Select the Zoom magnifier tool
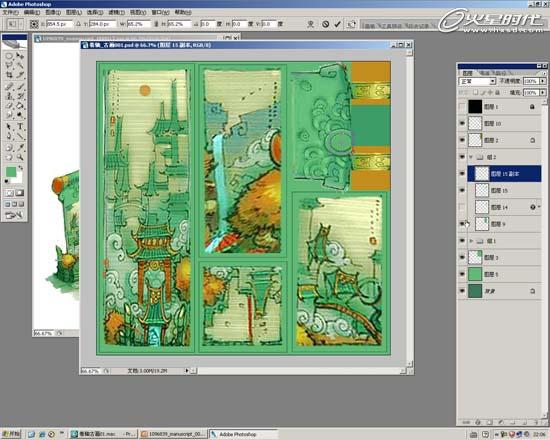Viewport: 550px width, 440px height. 20,157
